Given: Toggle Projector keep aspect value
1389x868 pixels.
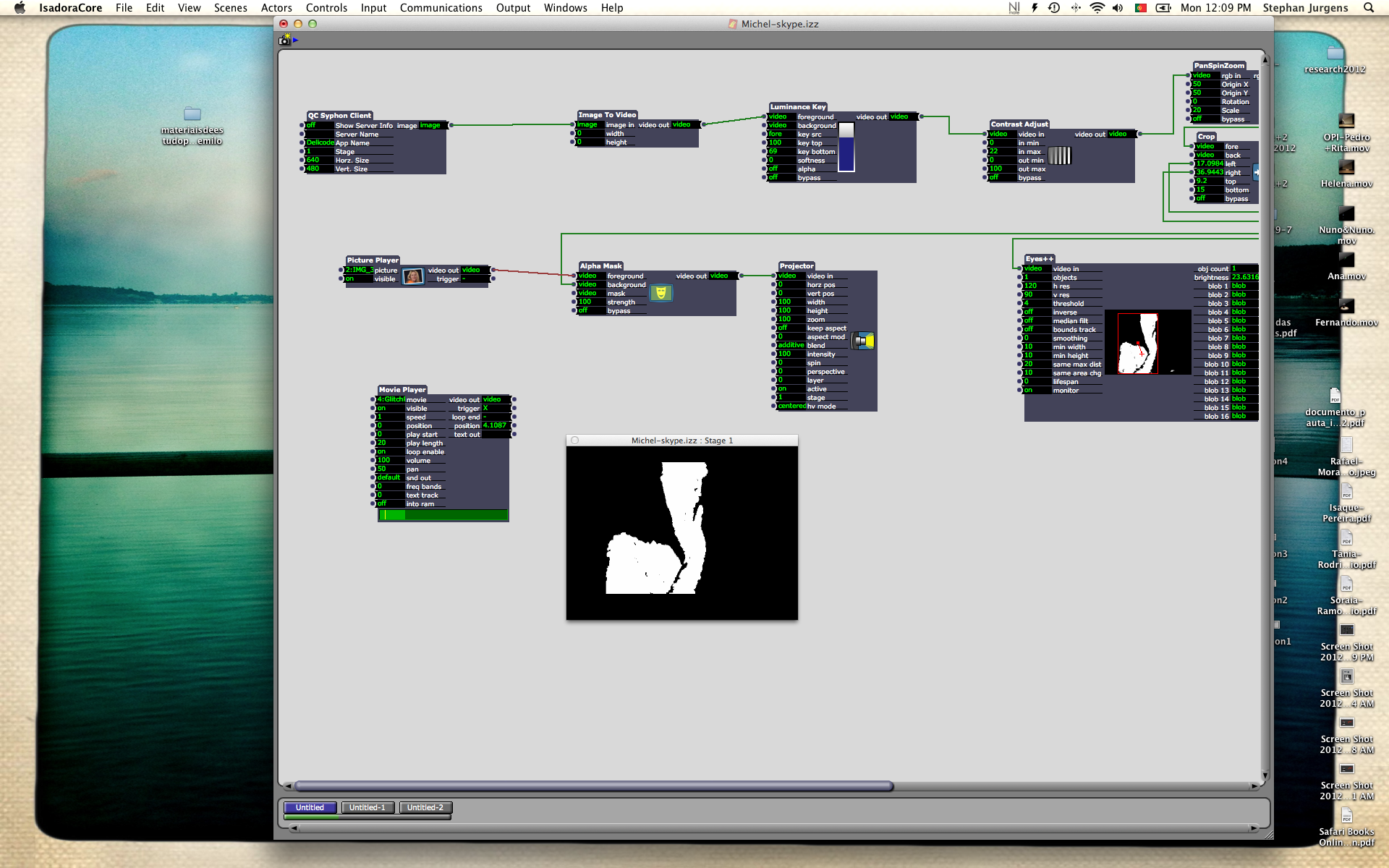Looking at the screenshot, I should 791,328.
